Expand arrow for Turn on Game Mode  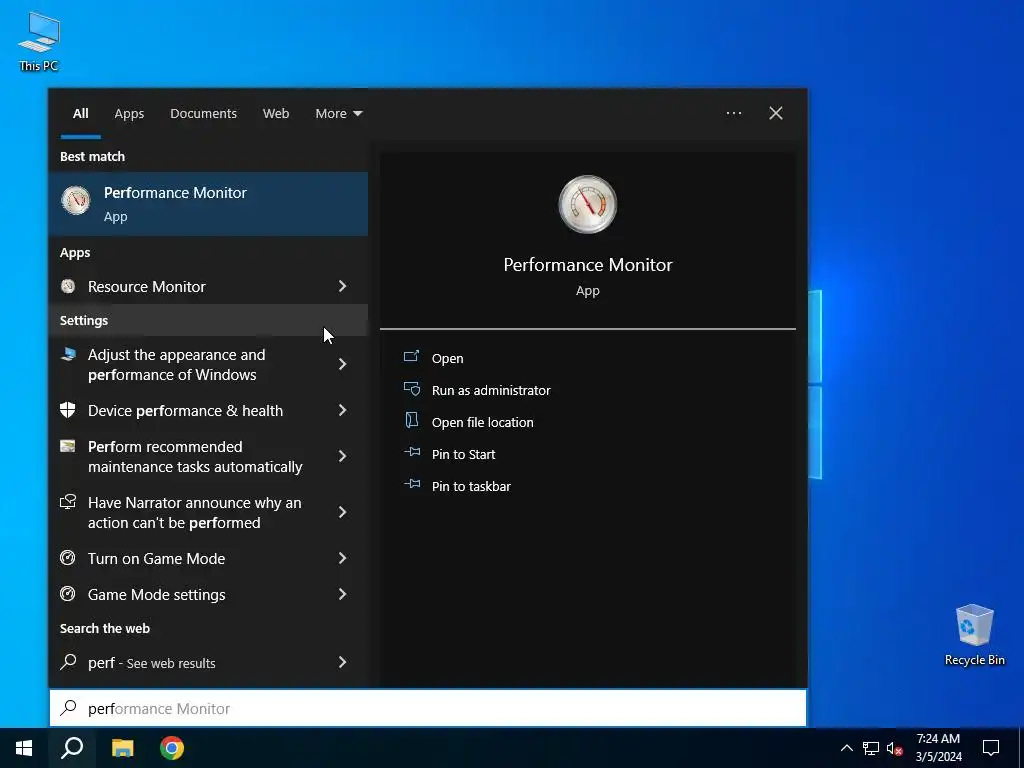(x=342, y=558)
